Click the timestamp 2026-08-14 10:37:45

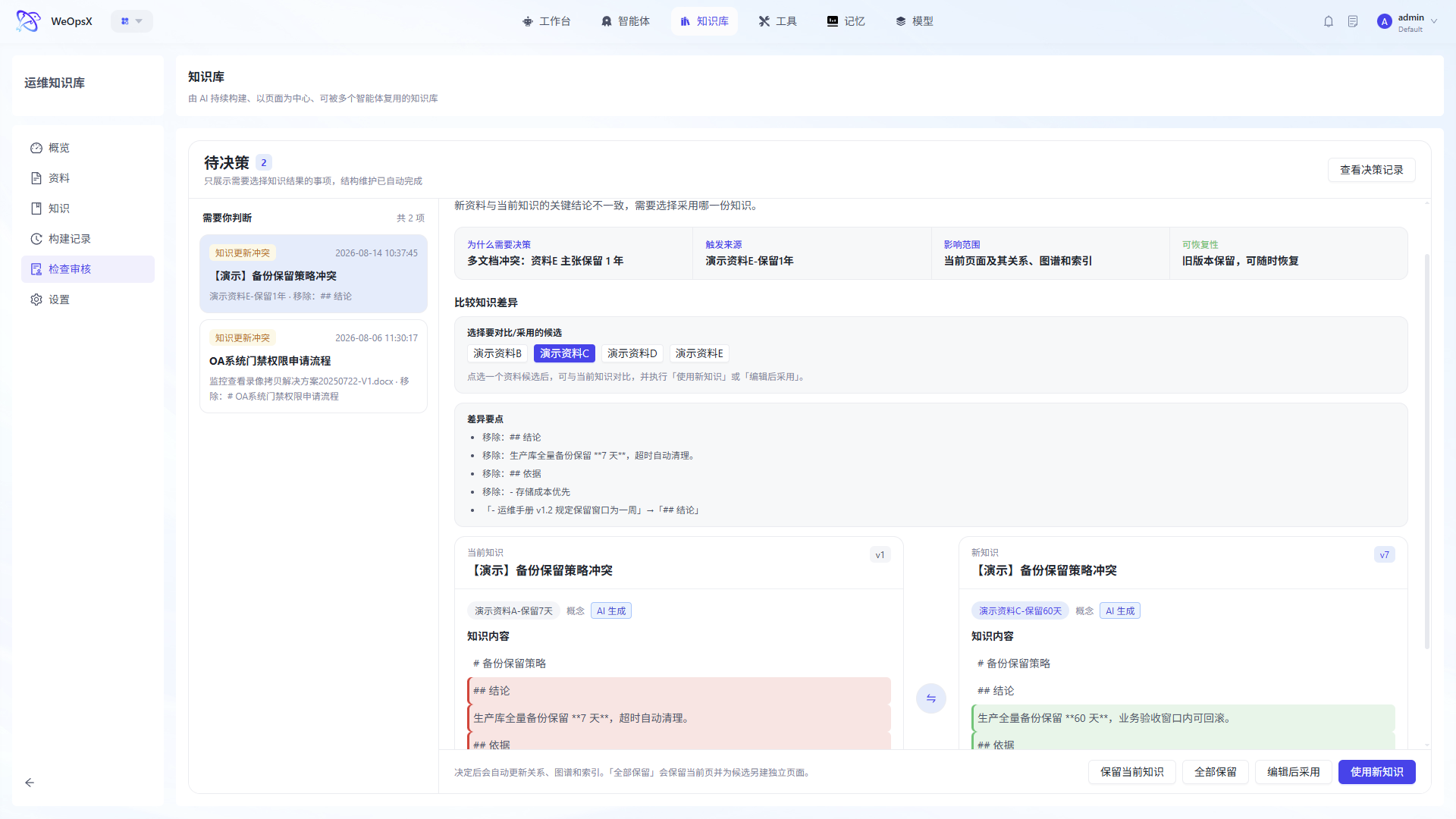point(376,253)
